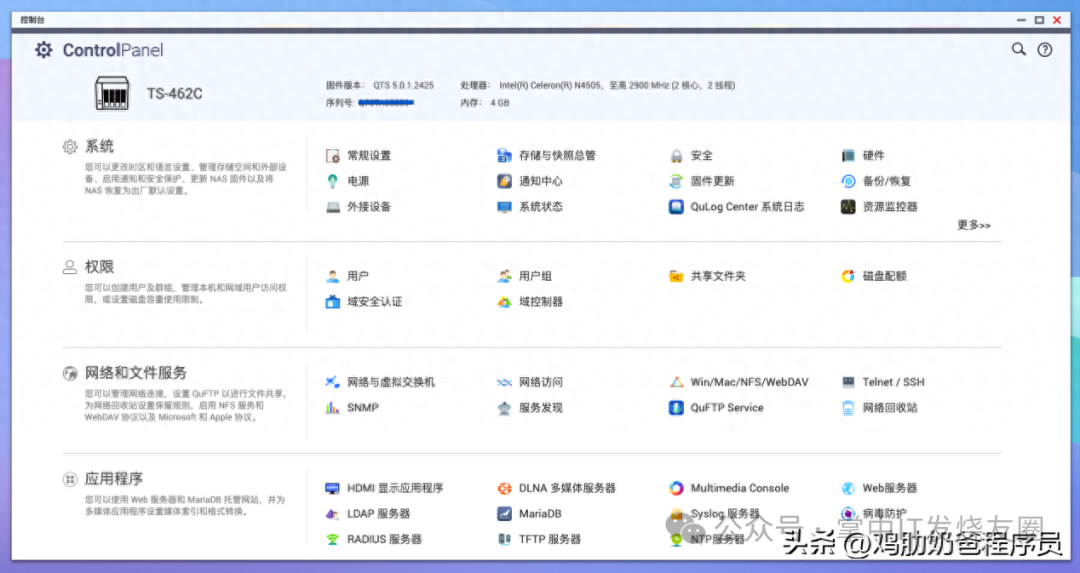The height and width of the screenshot is (573, 1080).
Task: Open the HDMI 显示应用程序 icon
Action: tap(333, 488)
